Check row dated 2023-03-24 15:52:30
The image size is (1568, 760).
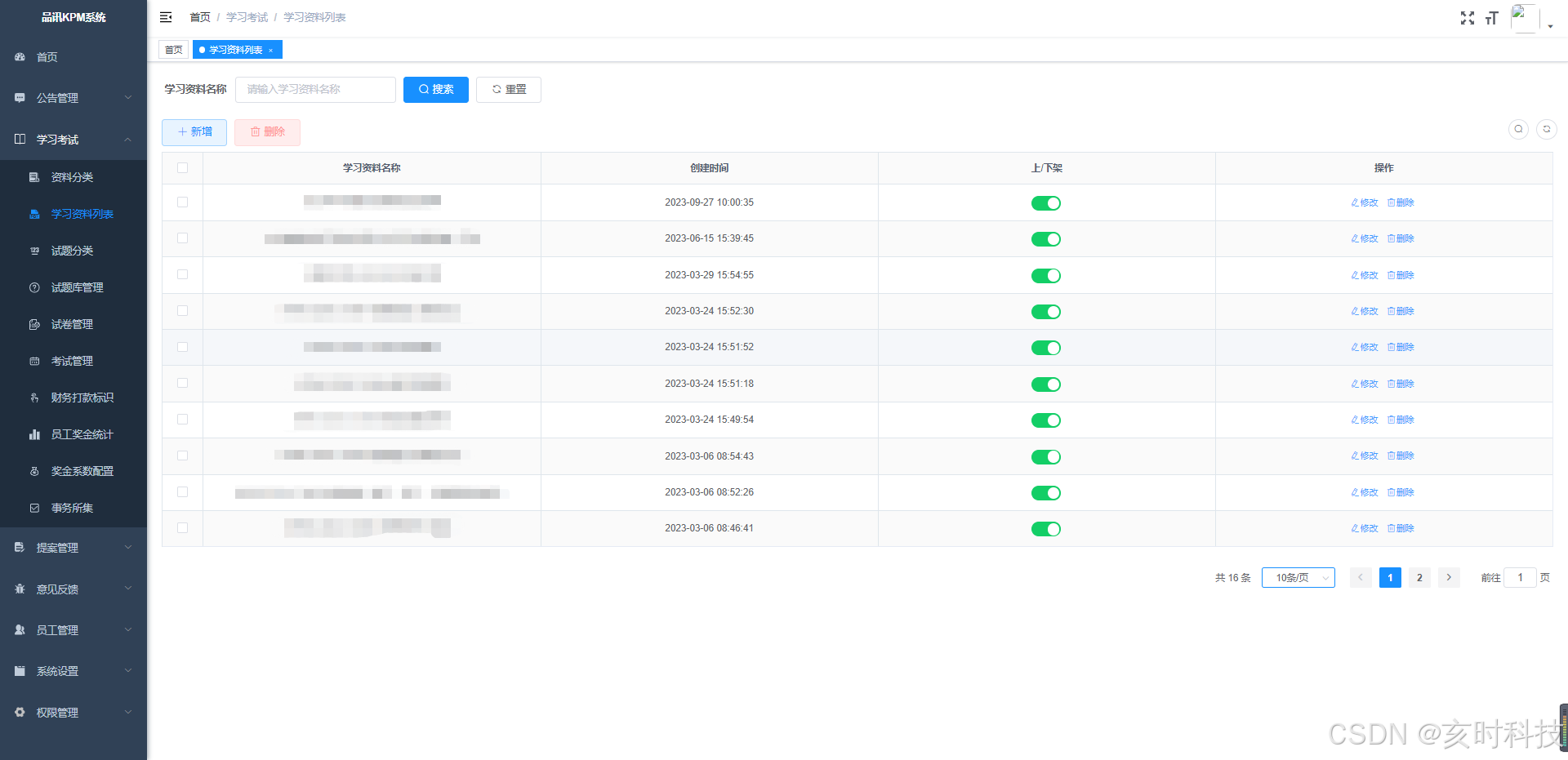pos(182,311)
